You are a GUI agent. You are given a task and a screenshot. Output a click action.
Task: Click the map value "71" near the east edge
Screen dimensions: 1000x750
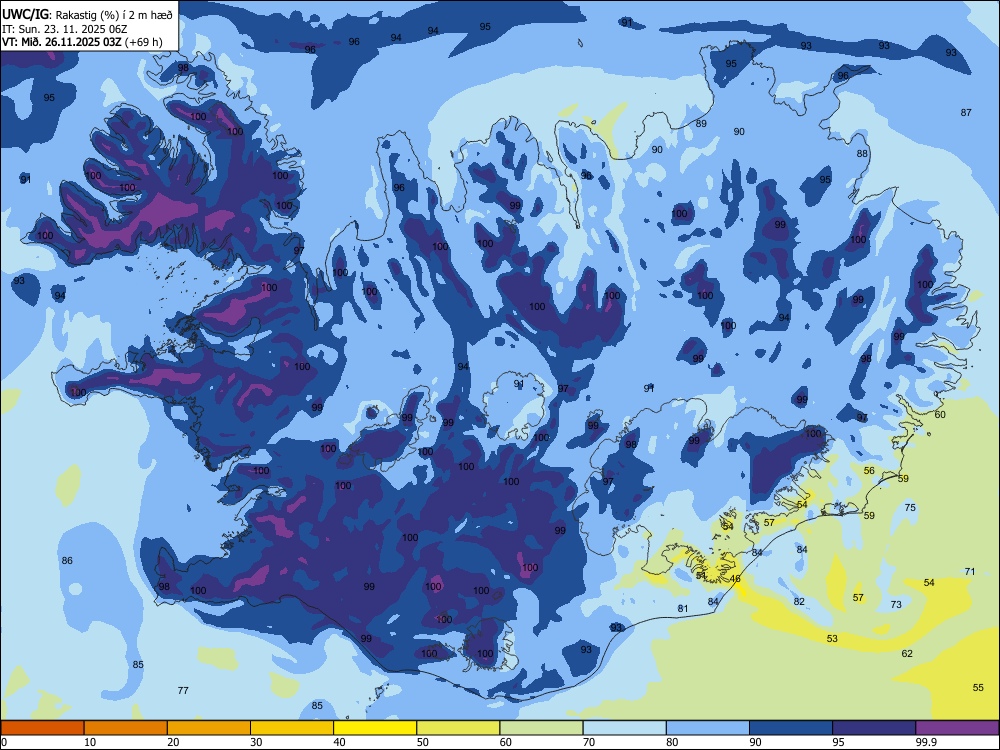tap(970, 571)
